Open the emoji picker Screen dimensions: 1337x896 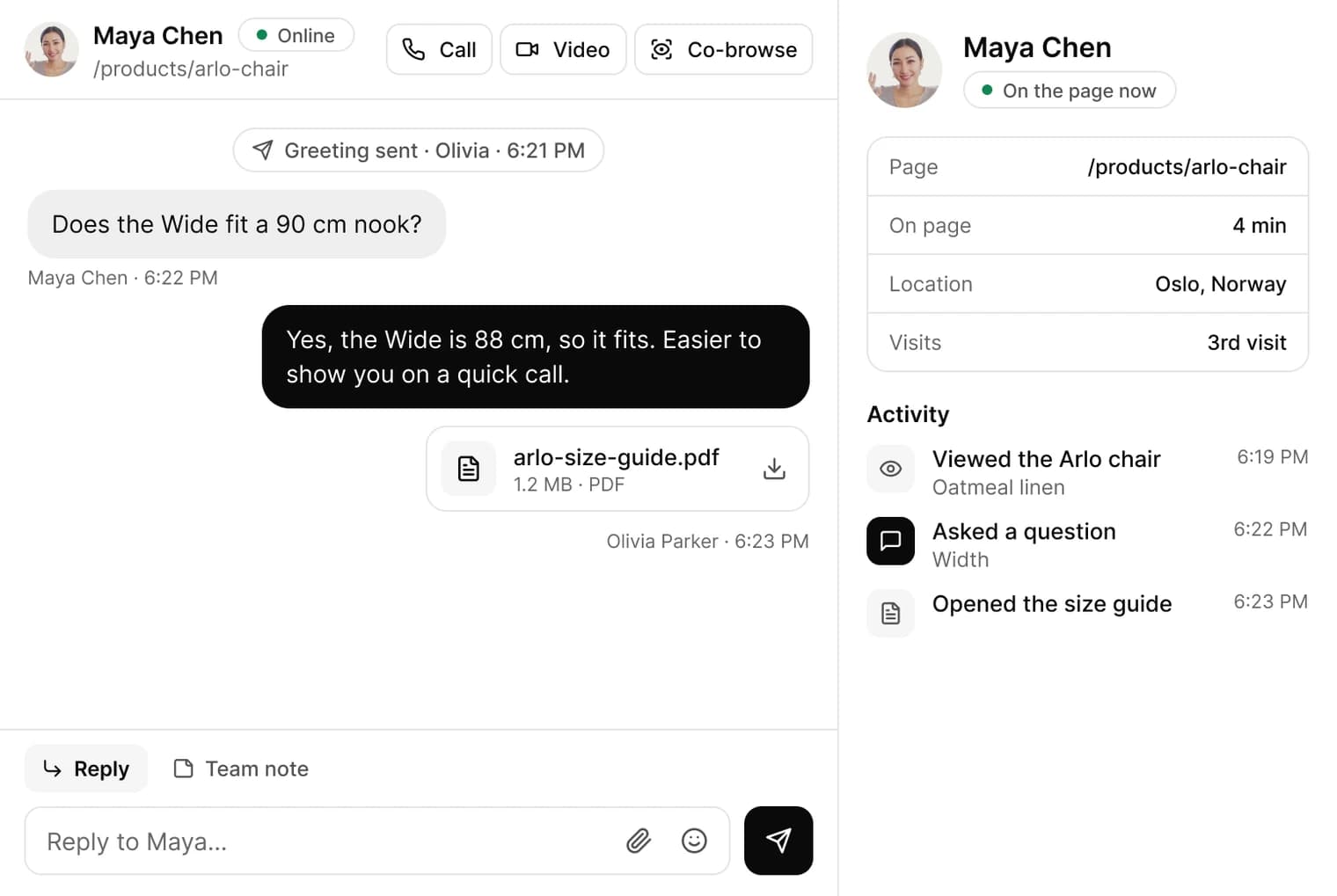point(694,841)
